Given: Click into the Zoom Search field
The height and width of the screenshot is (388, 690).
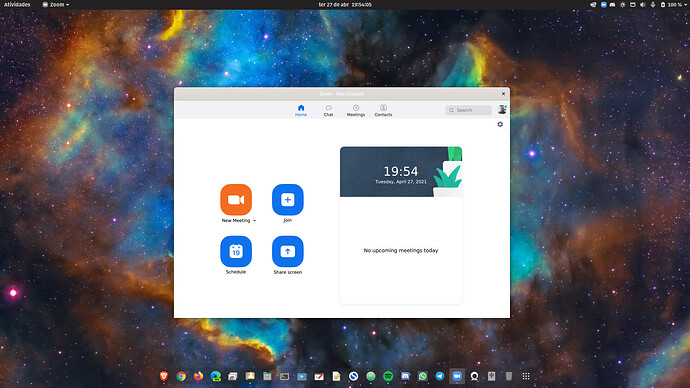Looking at the screenshot, I should 468,110.
